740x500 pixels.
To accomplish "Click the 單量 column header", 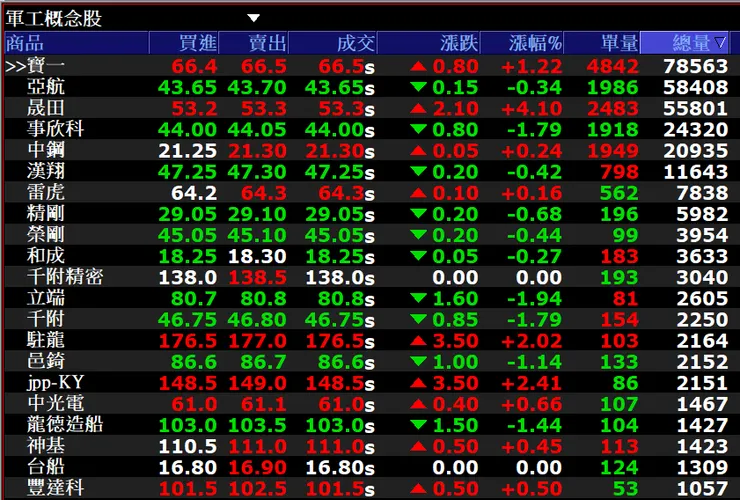I will pyautogui.click(x=602, y=43).
